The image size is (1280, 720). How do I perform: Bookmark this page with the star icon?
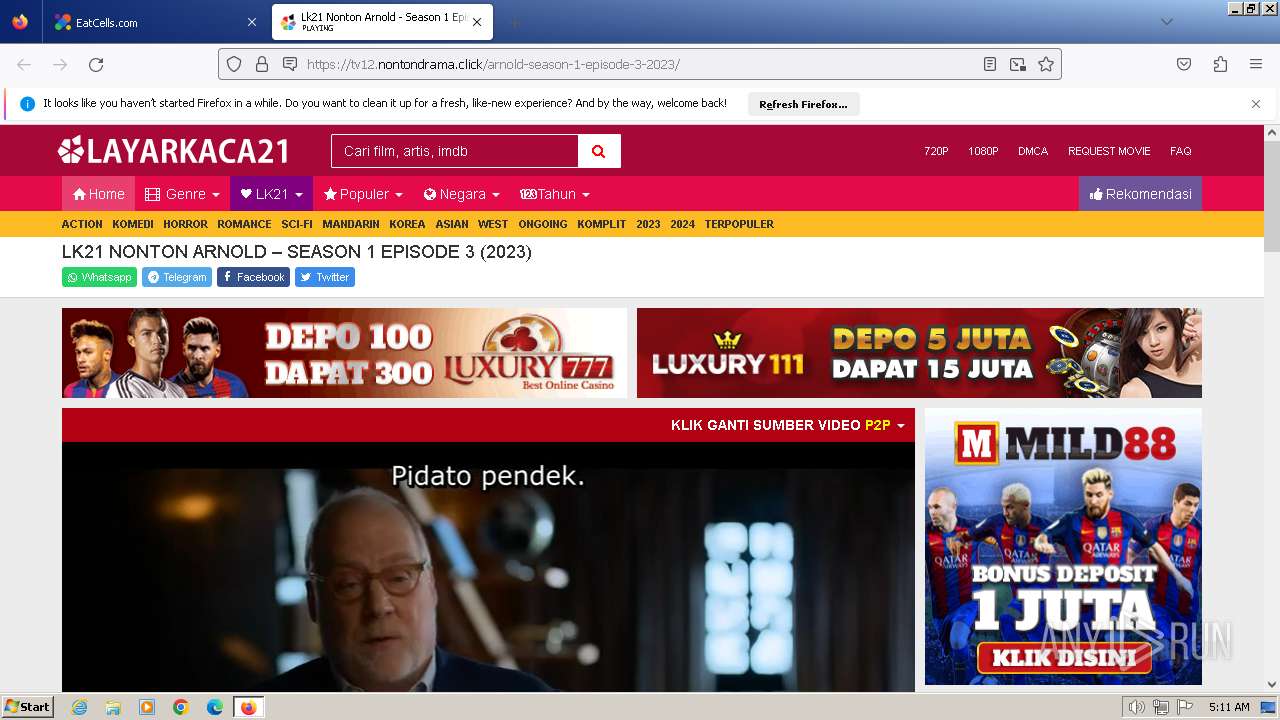1046,64
